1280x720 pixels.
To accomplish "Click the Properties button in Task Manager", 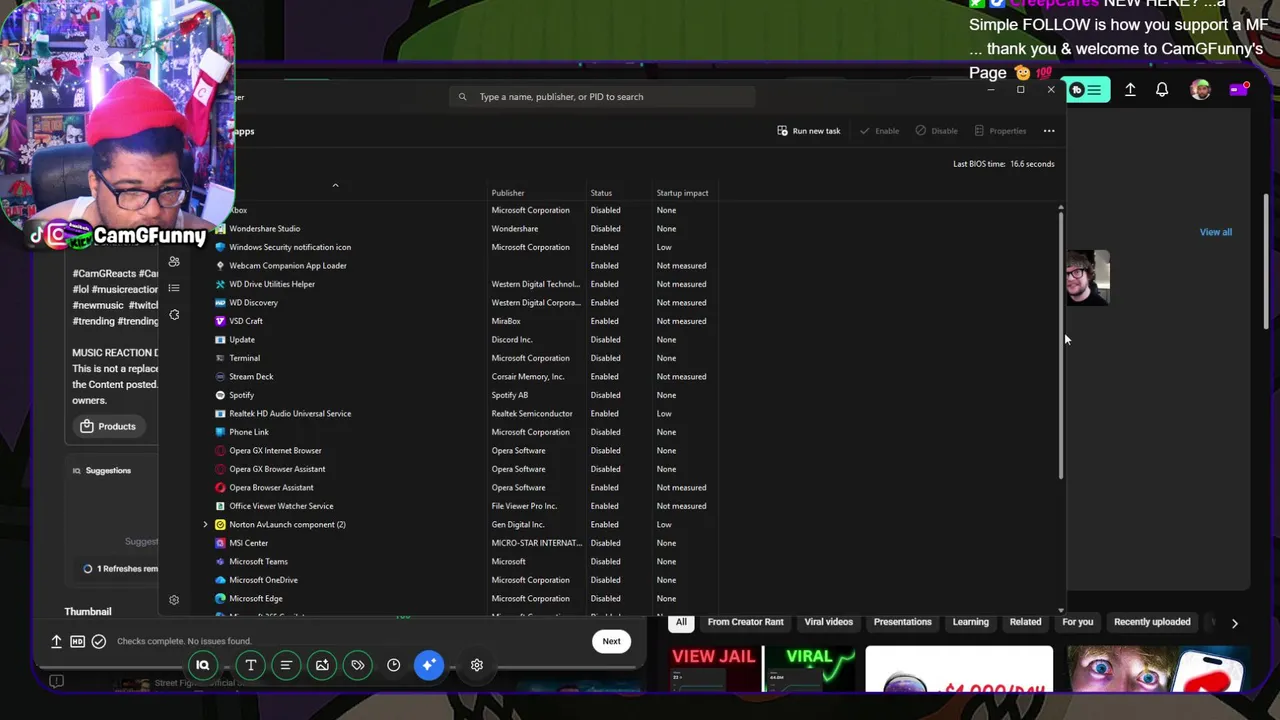I will [x=1000, y=131].
